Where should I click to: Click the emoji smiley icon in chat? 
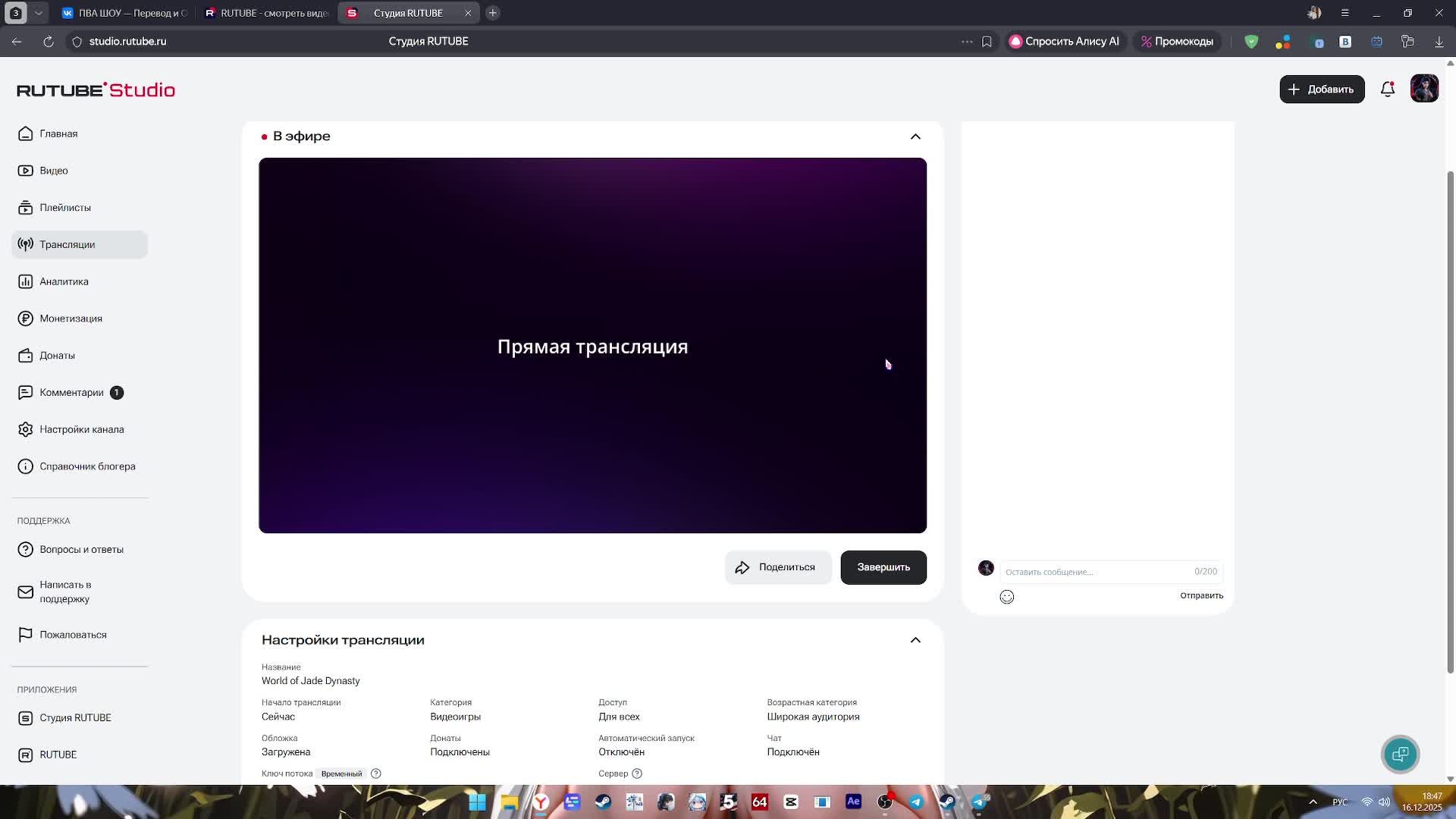tap(1006, 597)
